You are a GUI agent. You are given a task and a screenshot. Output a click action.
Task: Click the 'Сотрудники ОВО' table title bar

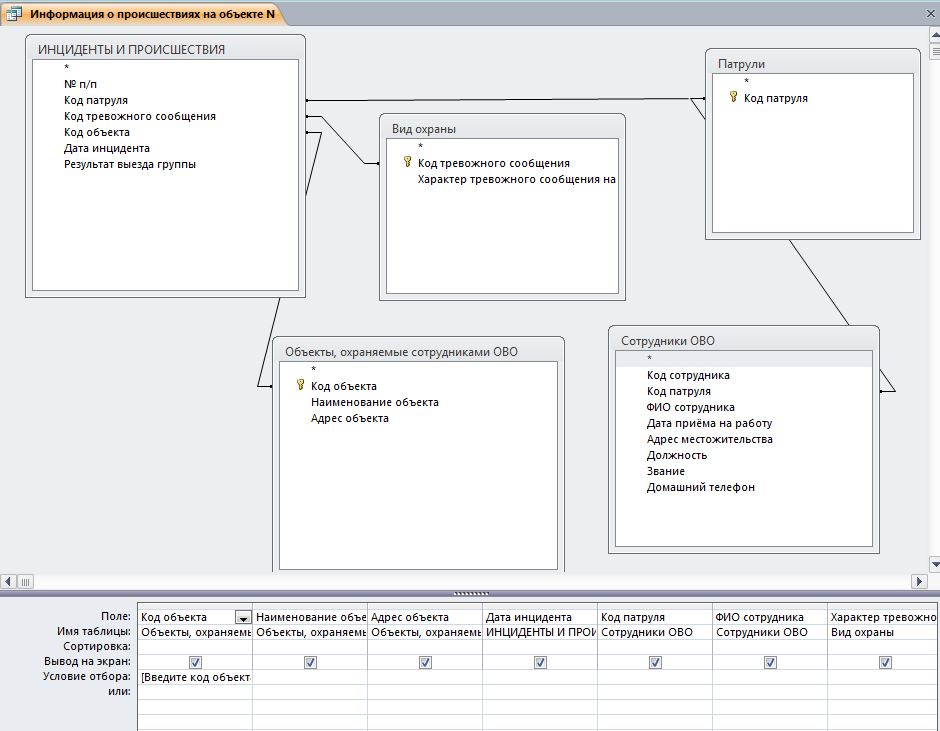click(743, 341)
